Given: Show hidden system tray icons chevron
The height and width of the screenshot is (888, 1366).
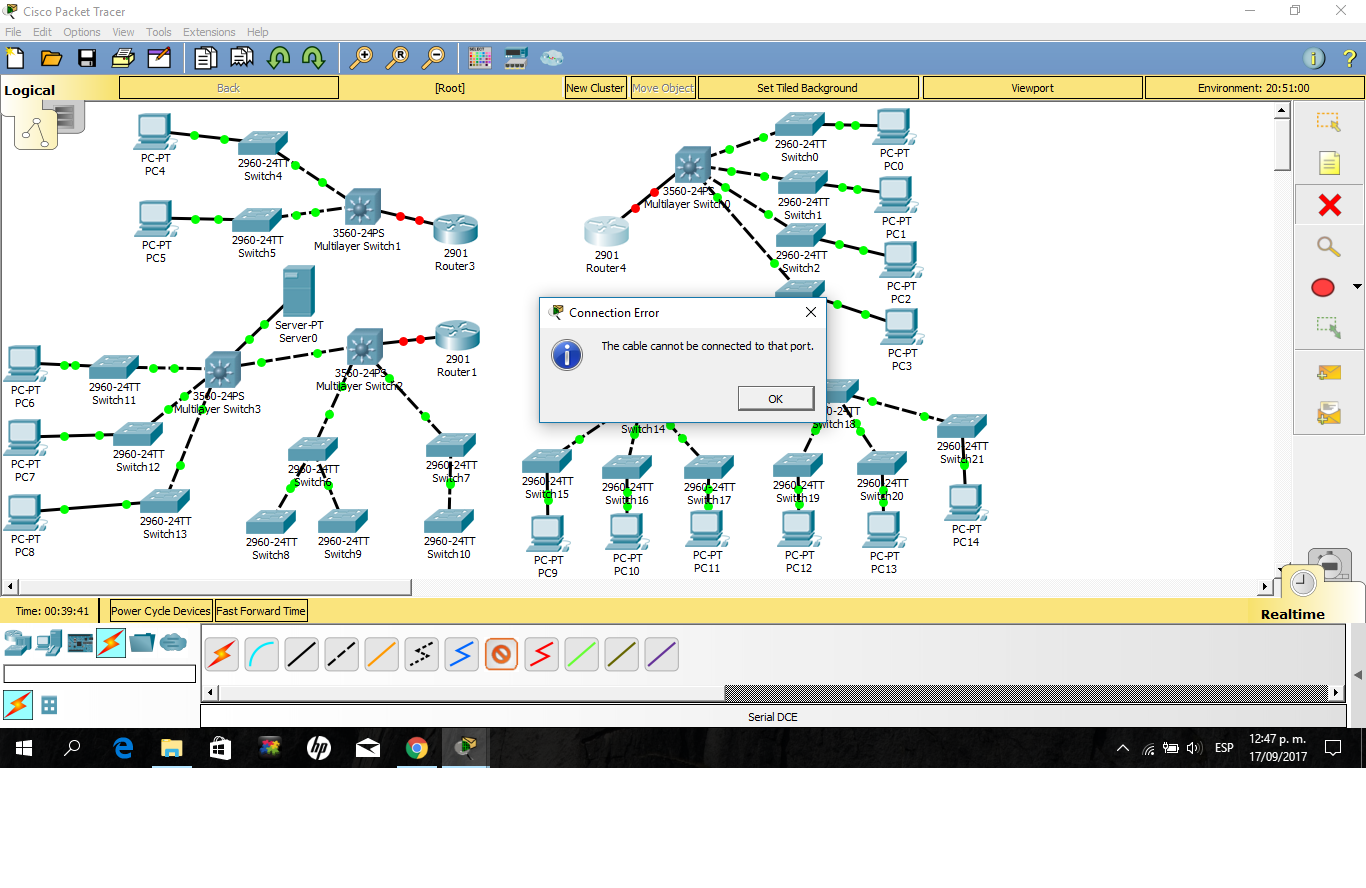Looking at the screenshot, I should (x=1123, y=748).
